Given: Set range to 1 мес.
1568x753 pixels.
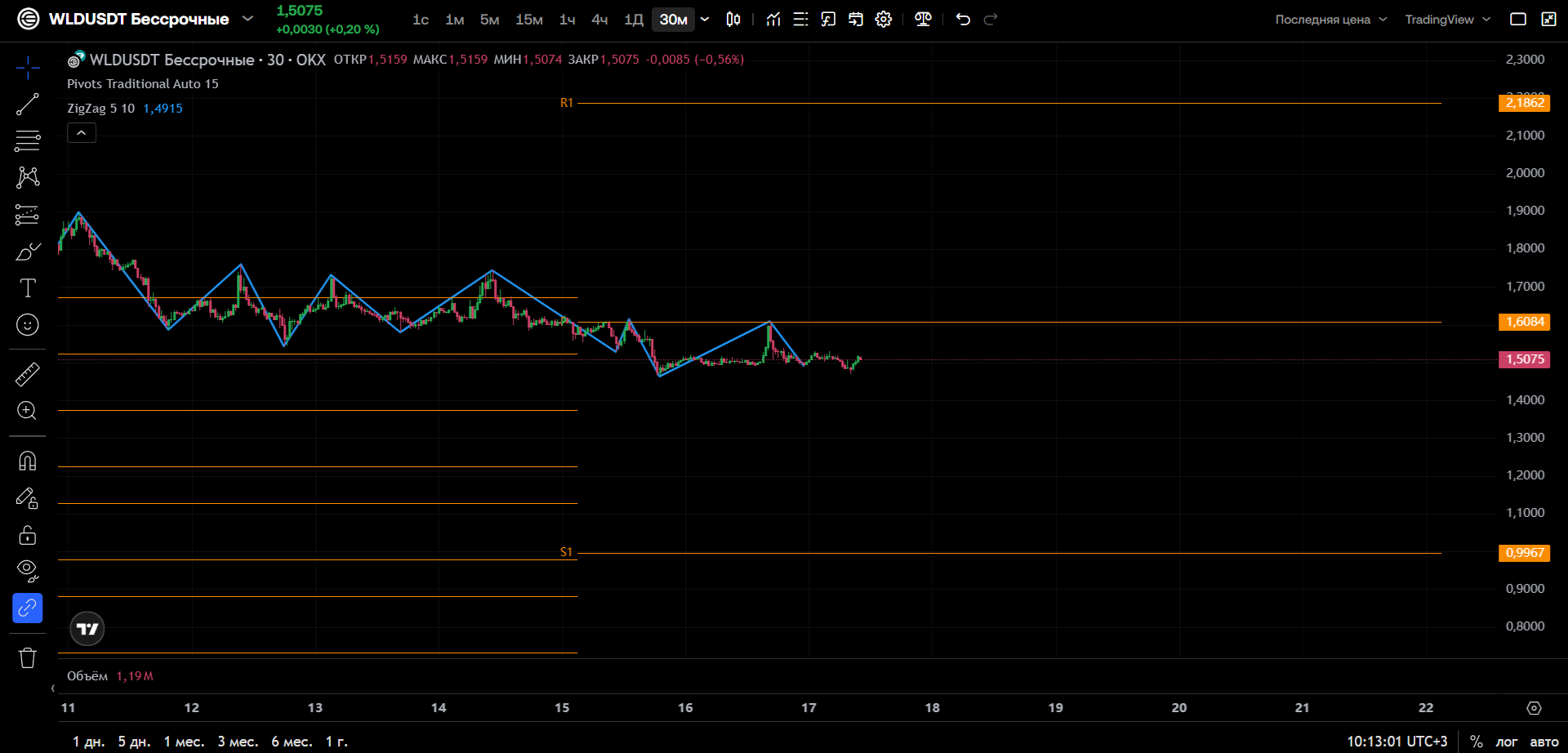Looking at the screenshot, I should pyautogui.click(x=184, y=742).
